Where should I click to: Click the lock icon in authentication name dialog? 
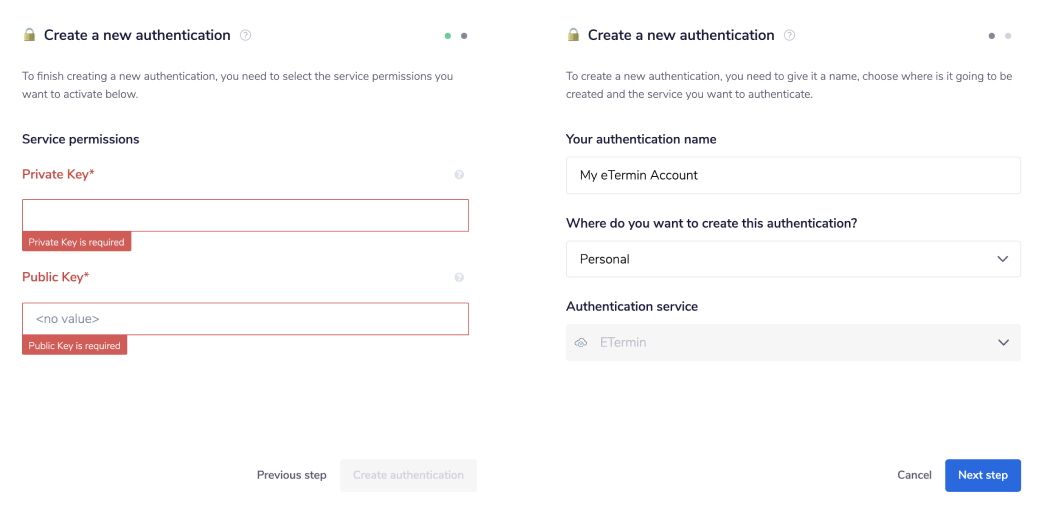click(573, 35)
